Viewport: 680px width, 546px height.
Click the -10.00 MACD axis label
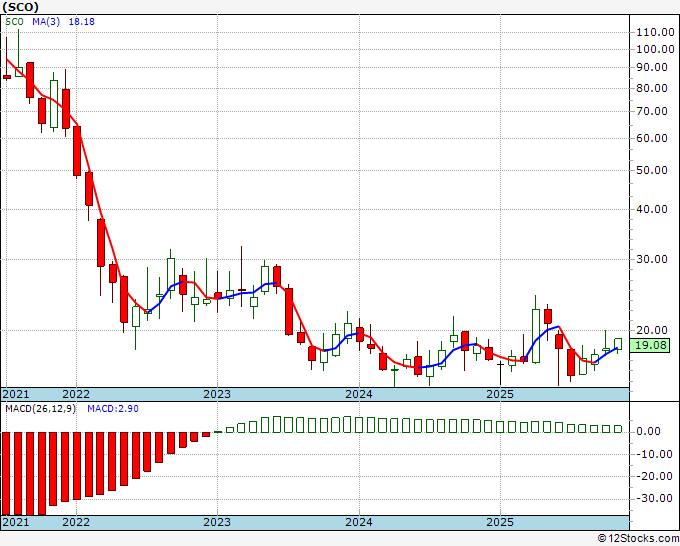653,454
